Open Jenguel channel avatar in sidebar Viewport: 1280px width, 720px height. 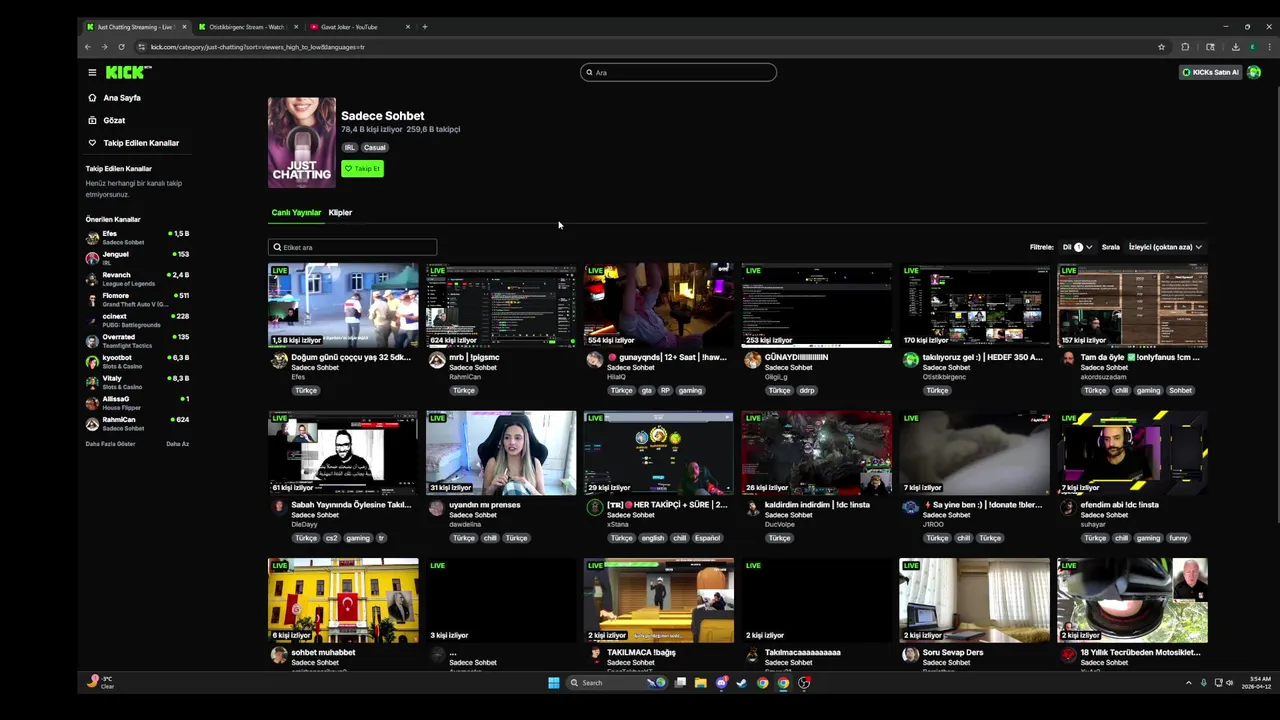click(x=93, y=258)
